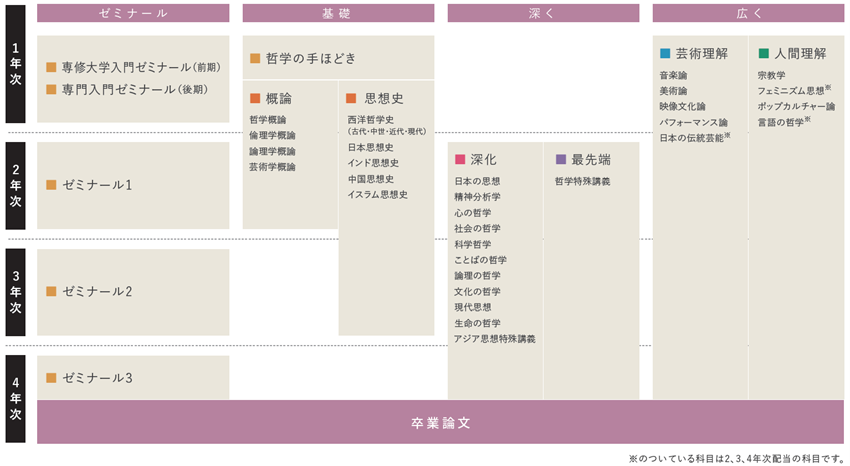Select the 基礎 column header
850x466 pixels.
(338, 13)
